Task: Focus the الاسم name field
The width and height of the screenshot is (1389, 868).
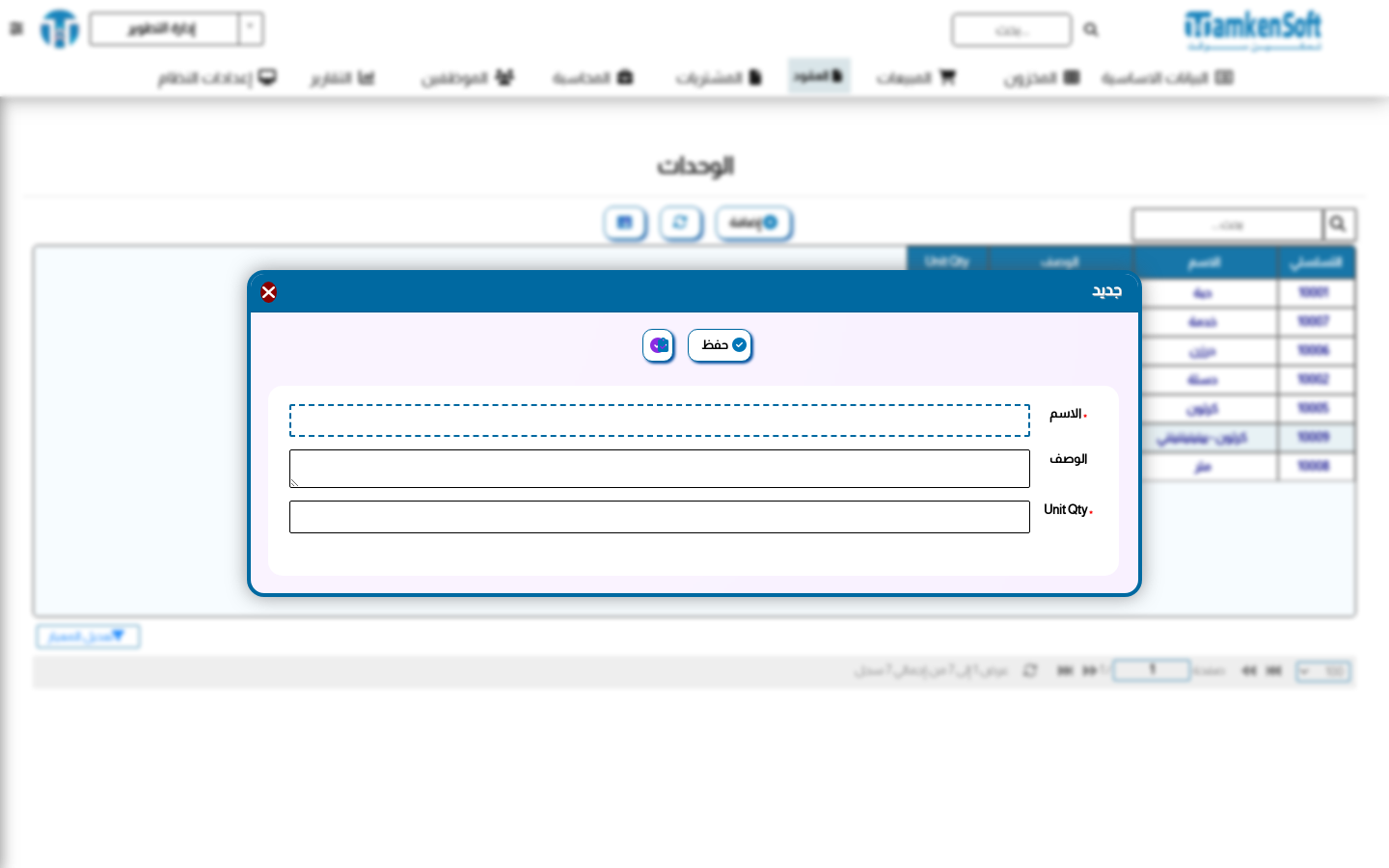Action: pos(660,420)
